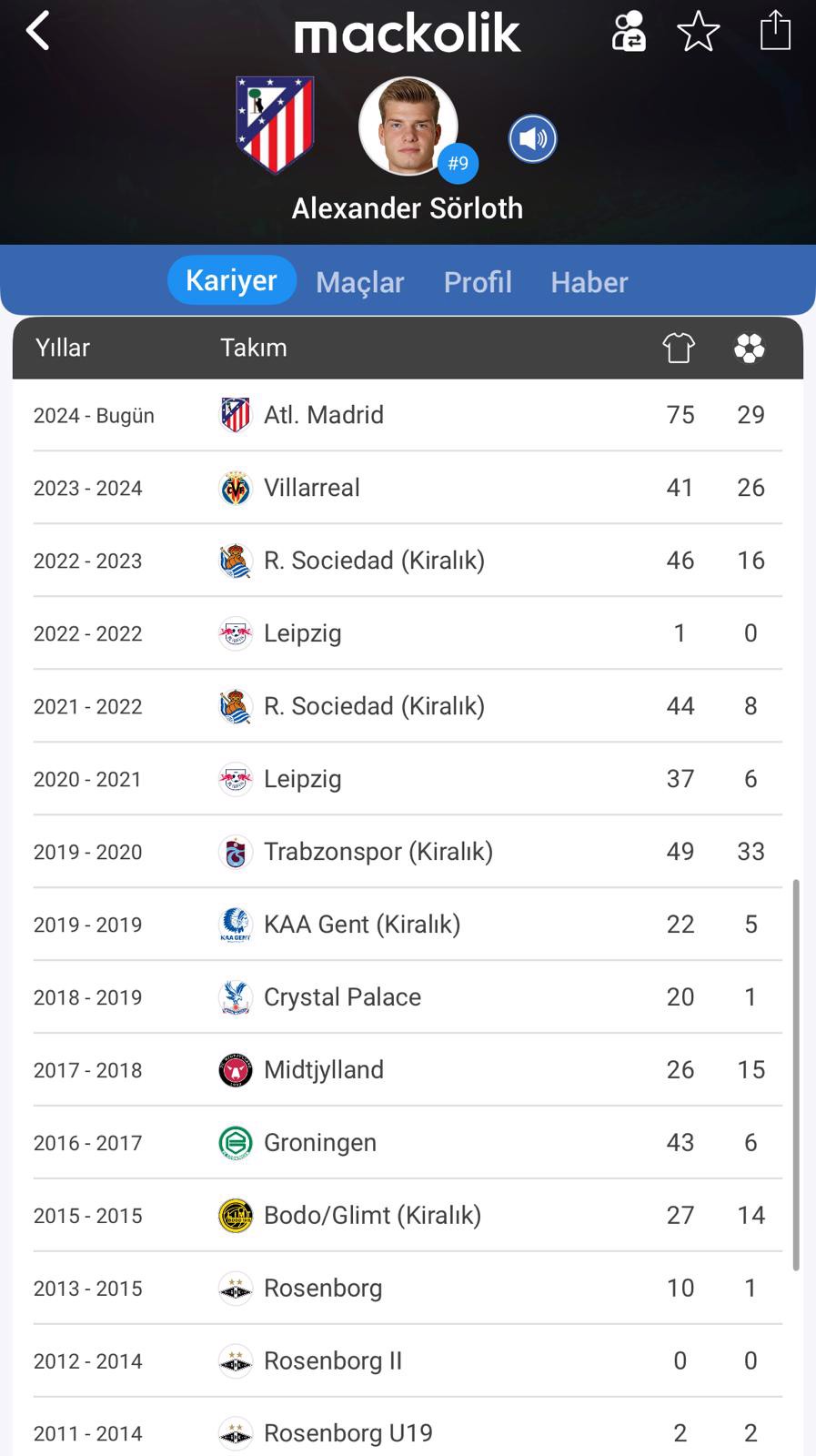Tap Alexander Sörloth's profile photo

[408, 126]
